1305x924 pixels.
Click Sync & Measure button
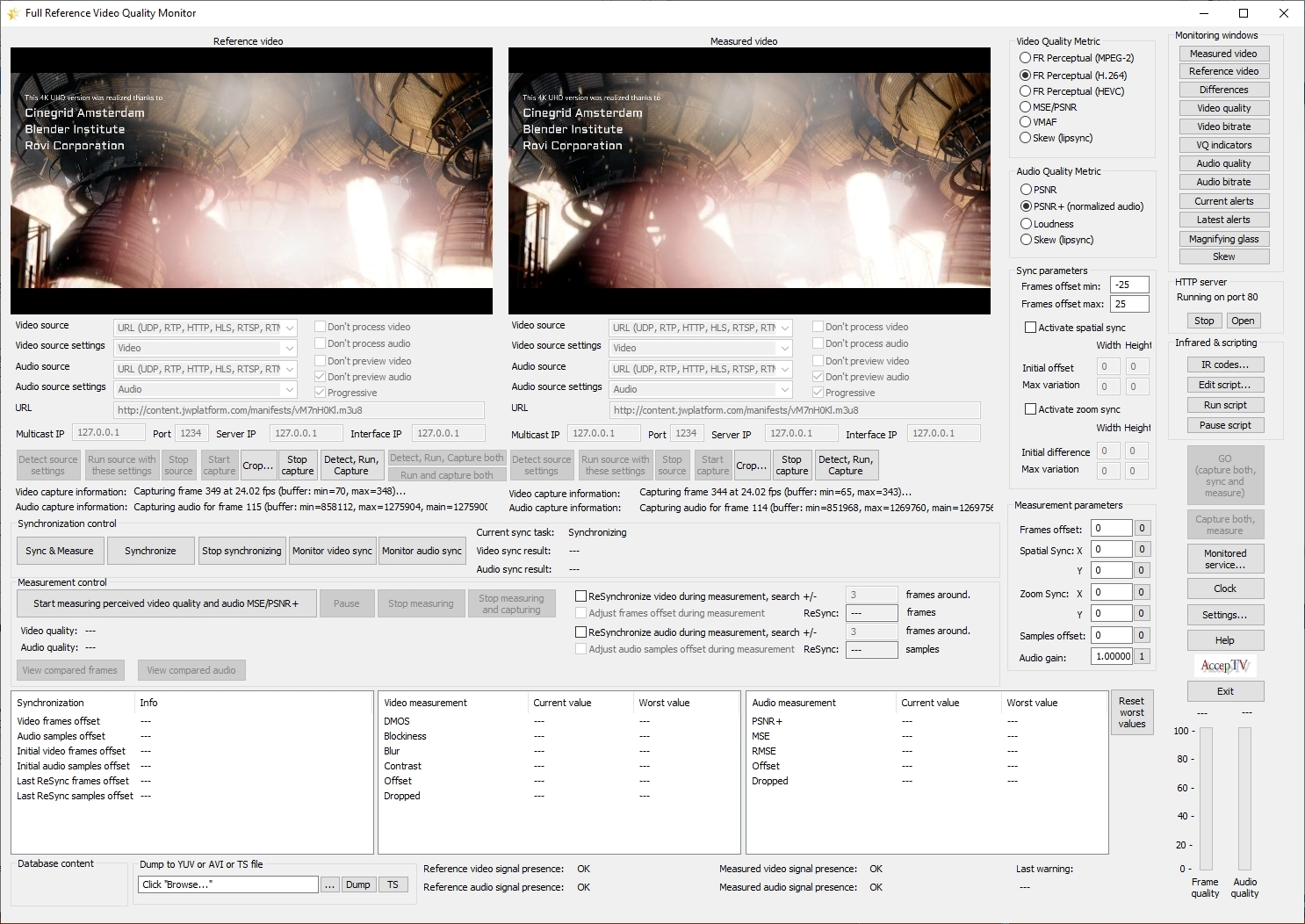(60, 551)
